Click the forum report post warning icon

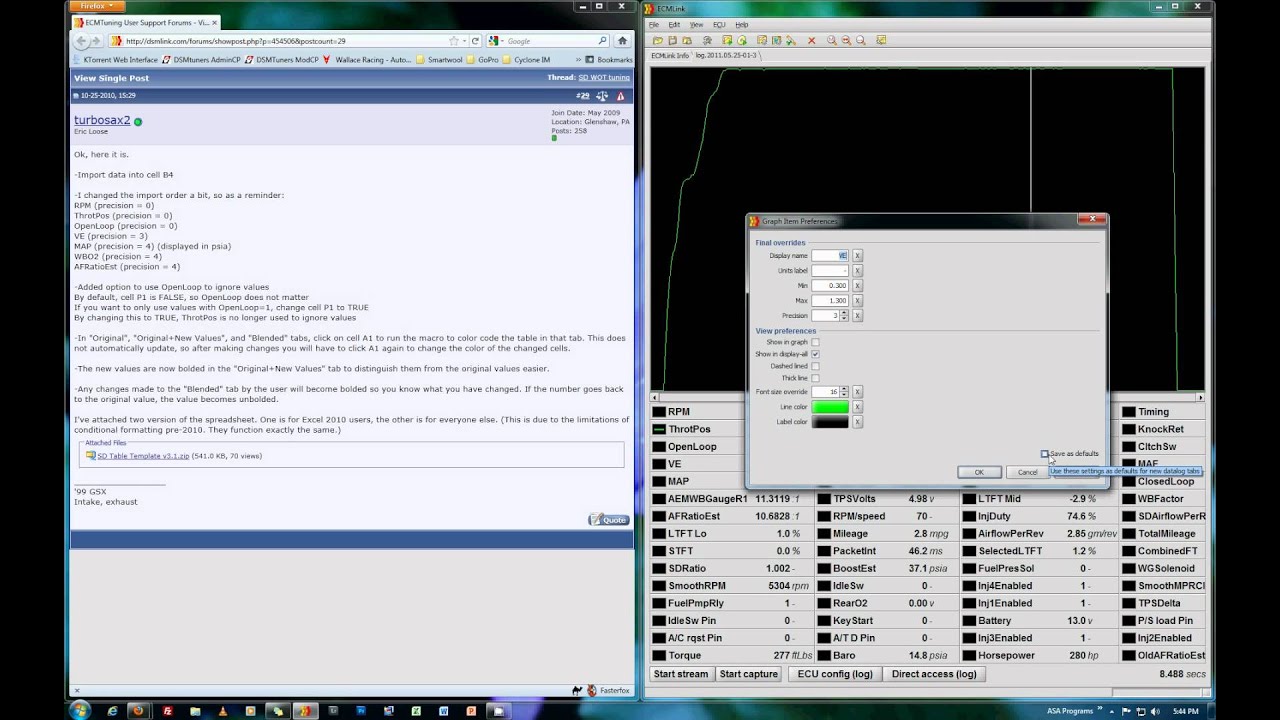click(x=620, y=96)
